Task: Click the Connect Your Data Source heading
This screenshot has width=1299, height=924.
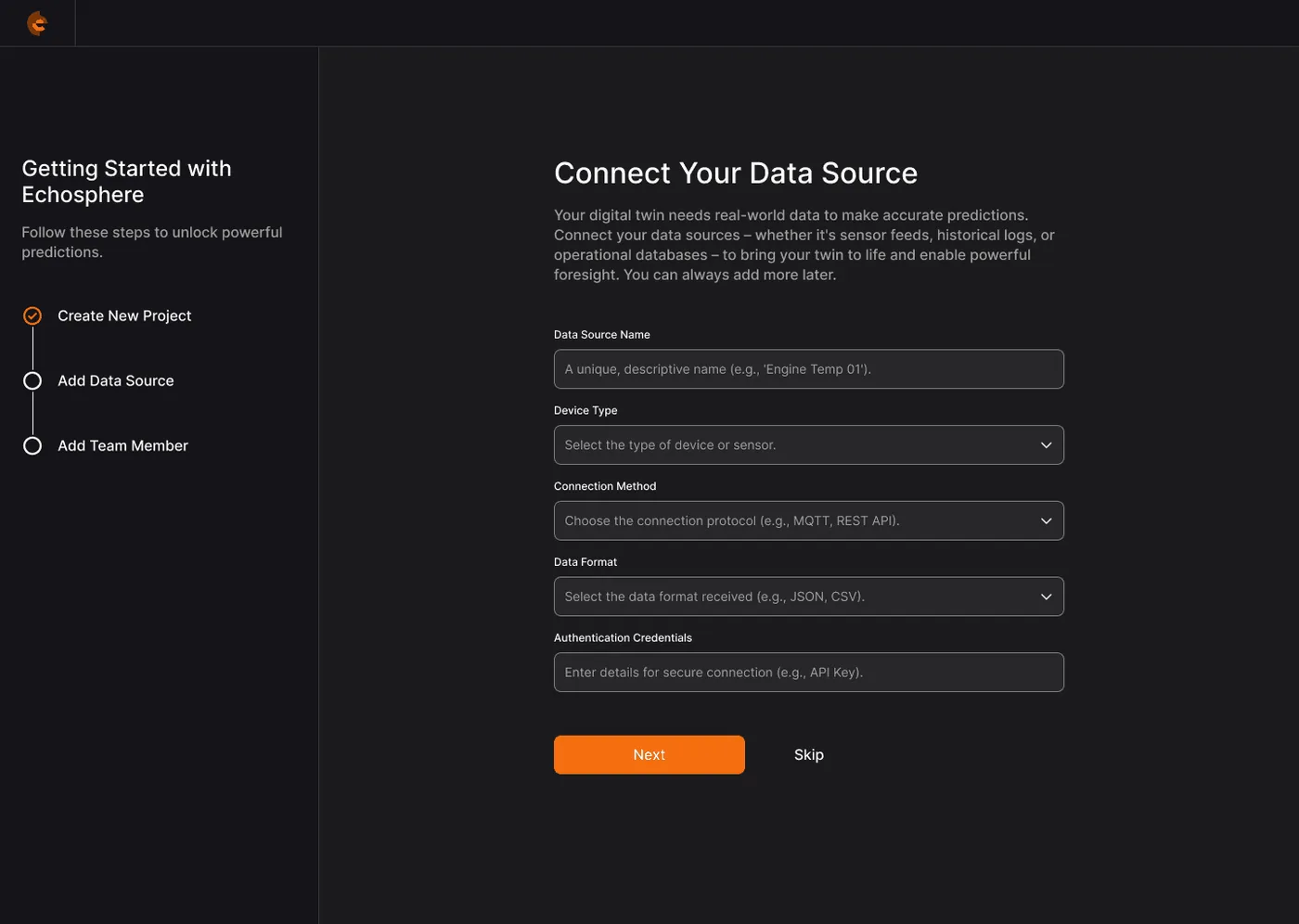Action: coord(736,173)
